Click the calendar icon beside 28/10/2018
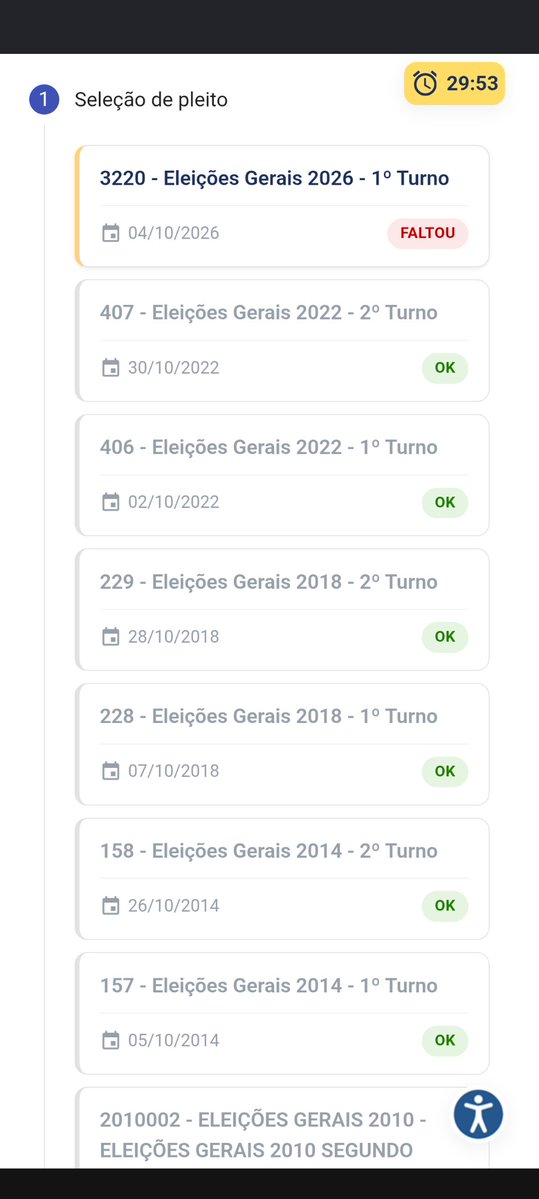Screen dimensions: 539x1199 click(x=111, y=637)
